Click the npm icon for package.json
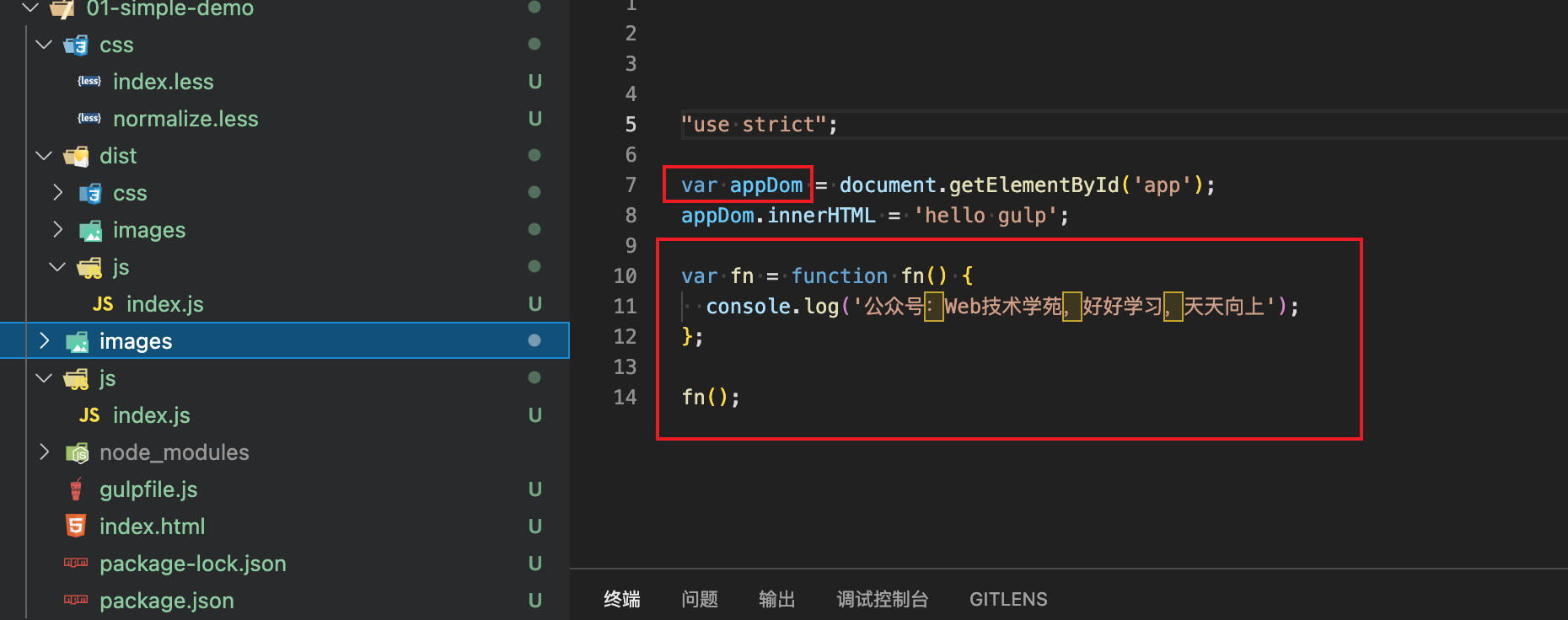1568x620 pixels. pos(76,600)
